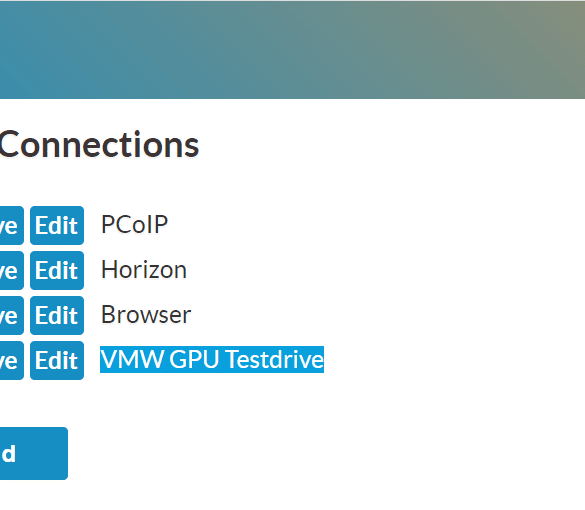
Task: Select the Horizon connection name
Action: (x=144, y=270)
